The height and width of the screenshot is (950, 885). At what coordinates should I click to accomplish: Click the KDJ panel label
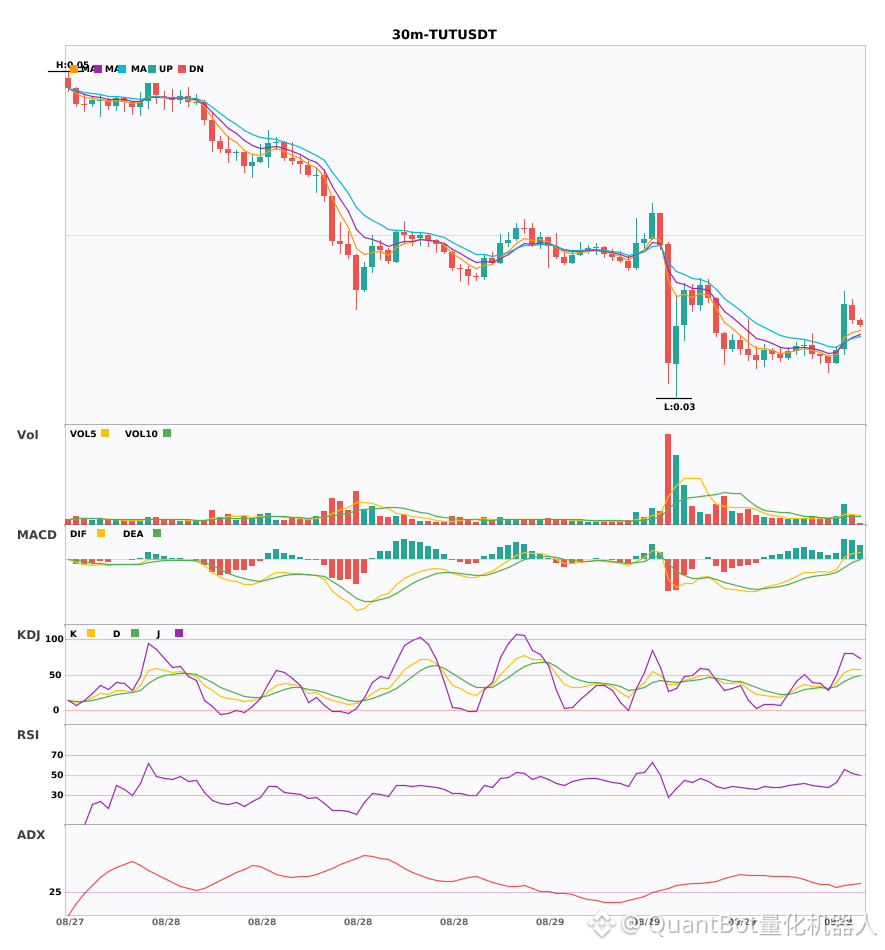click(x=28, y=635)
